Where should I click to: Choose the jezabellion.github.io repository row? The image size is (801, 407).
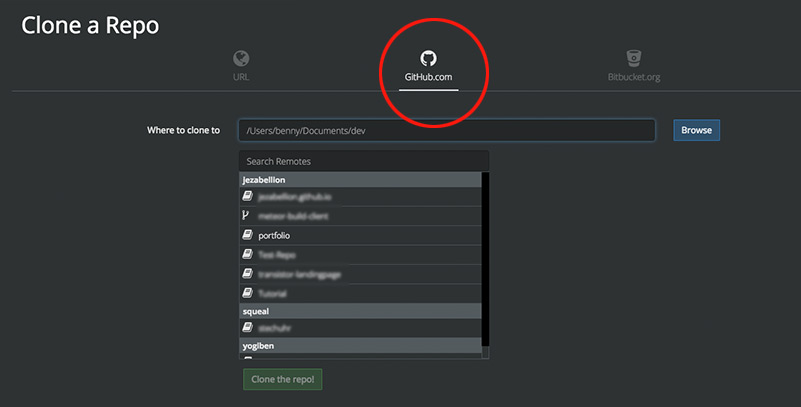[360, 197]
